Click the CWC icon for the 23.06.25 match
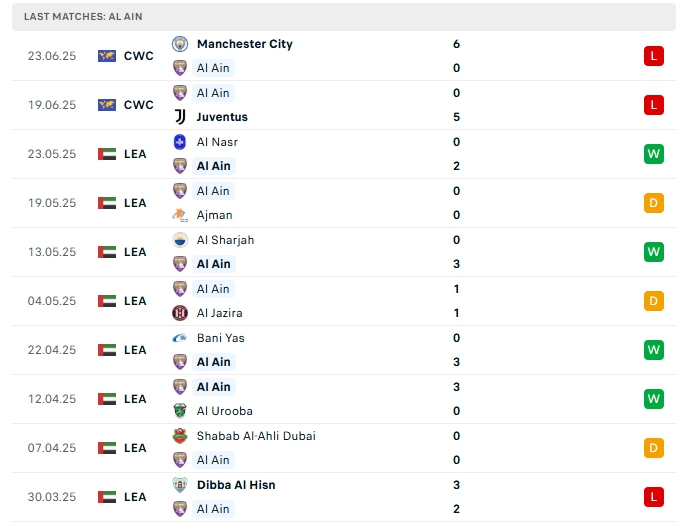688x525 pixels. [107, 56]
